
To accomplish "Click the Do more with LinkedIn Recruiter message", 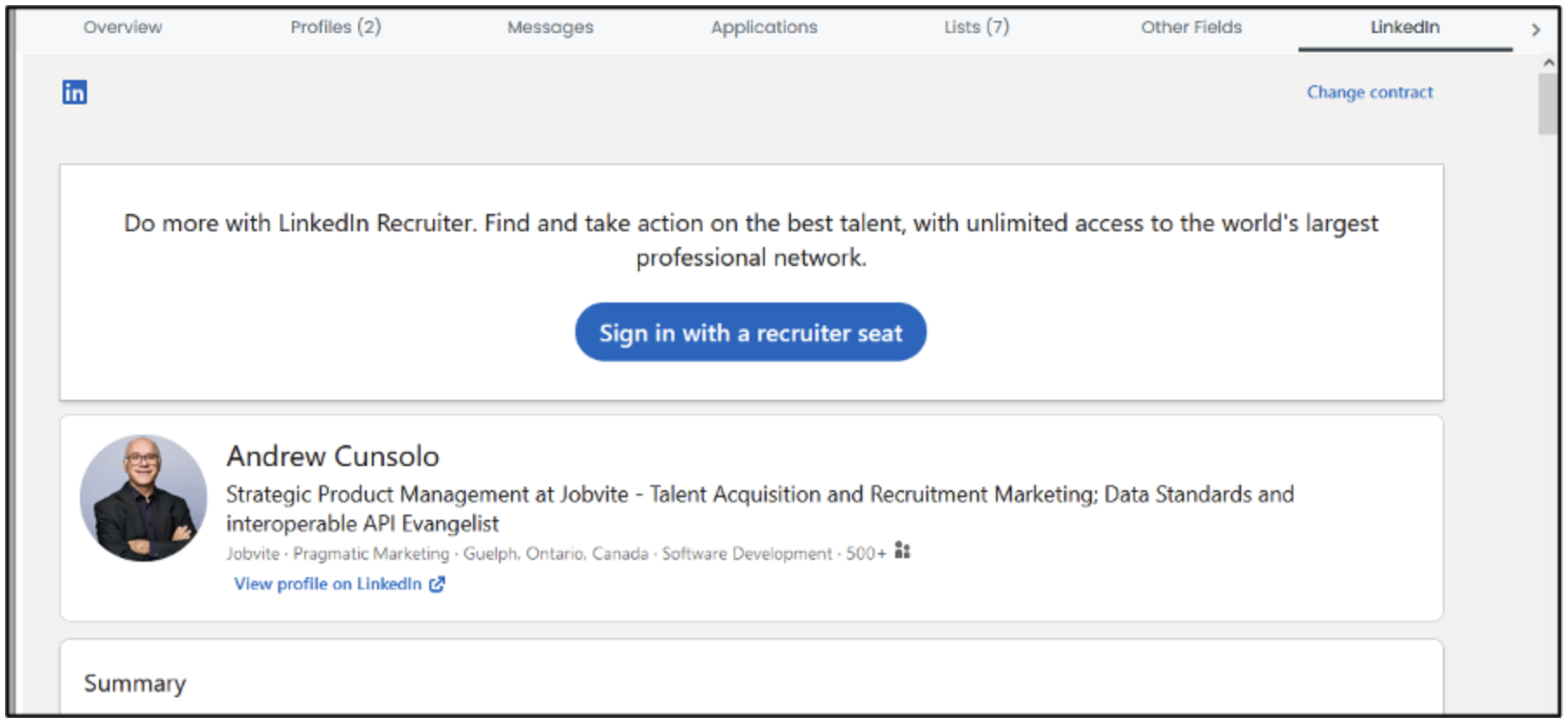I will [751, 240].
